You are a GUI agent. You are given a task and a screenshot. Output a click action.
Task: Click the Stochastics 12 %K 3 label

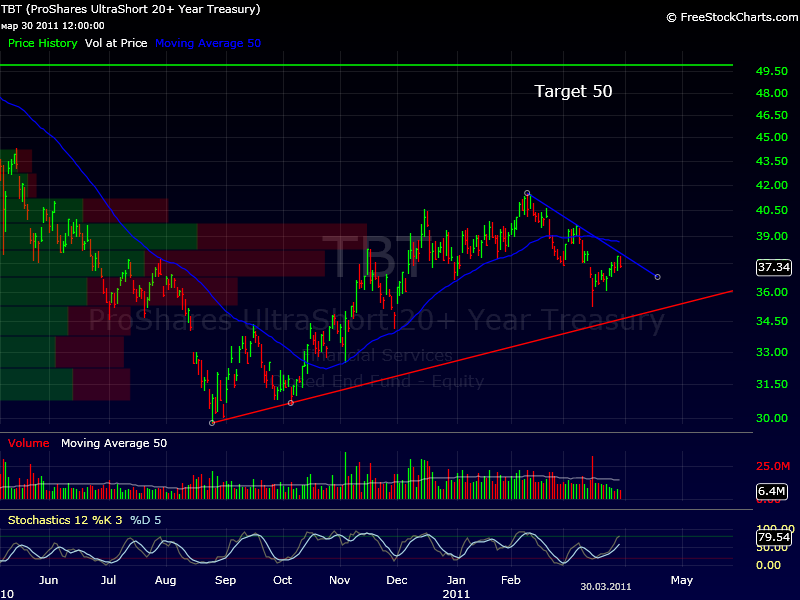pos(65,520)
